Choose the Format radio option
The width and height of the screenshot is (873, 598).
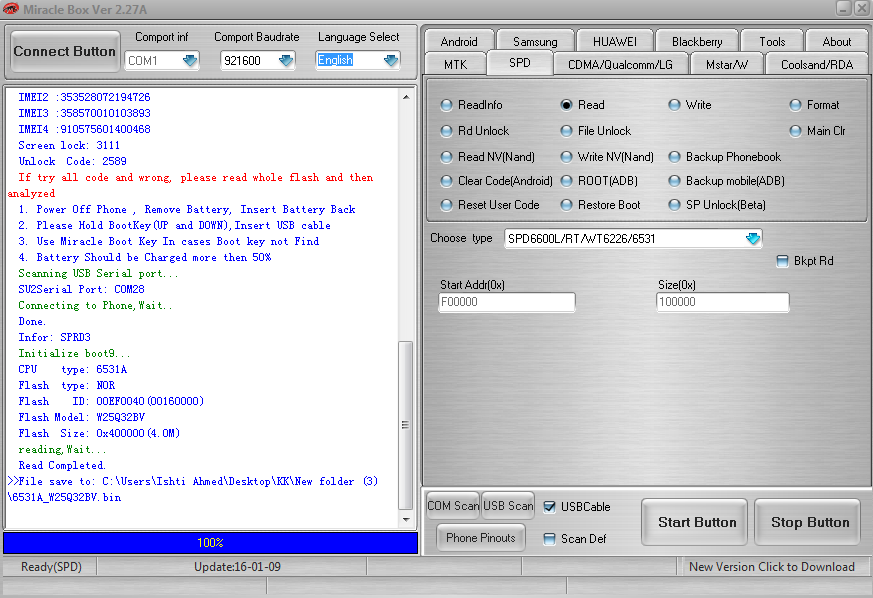point(814,105)
